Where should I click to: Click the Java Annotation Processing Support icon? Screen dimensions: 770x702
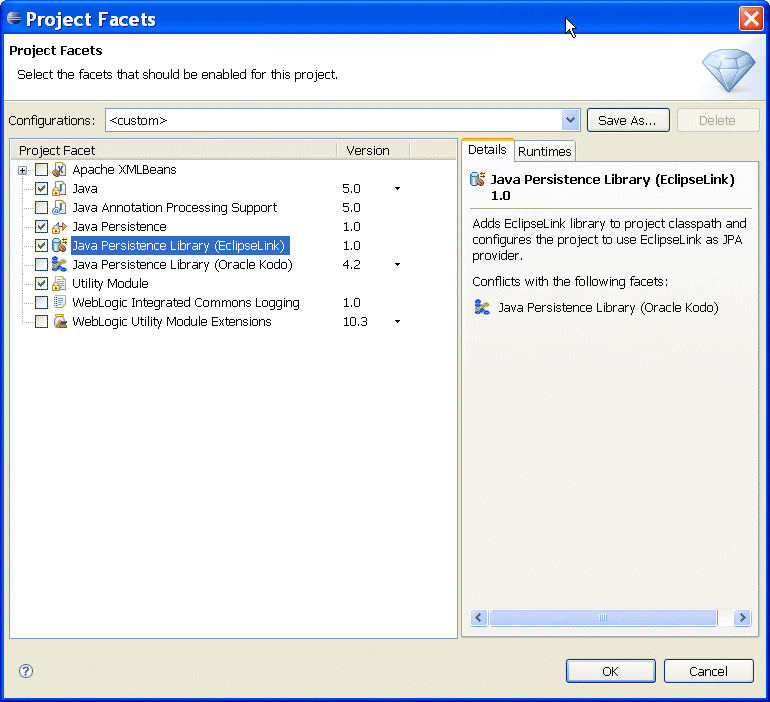[59, 208]
